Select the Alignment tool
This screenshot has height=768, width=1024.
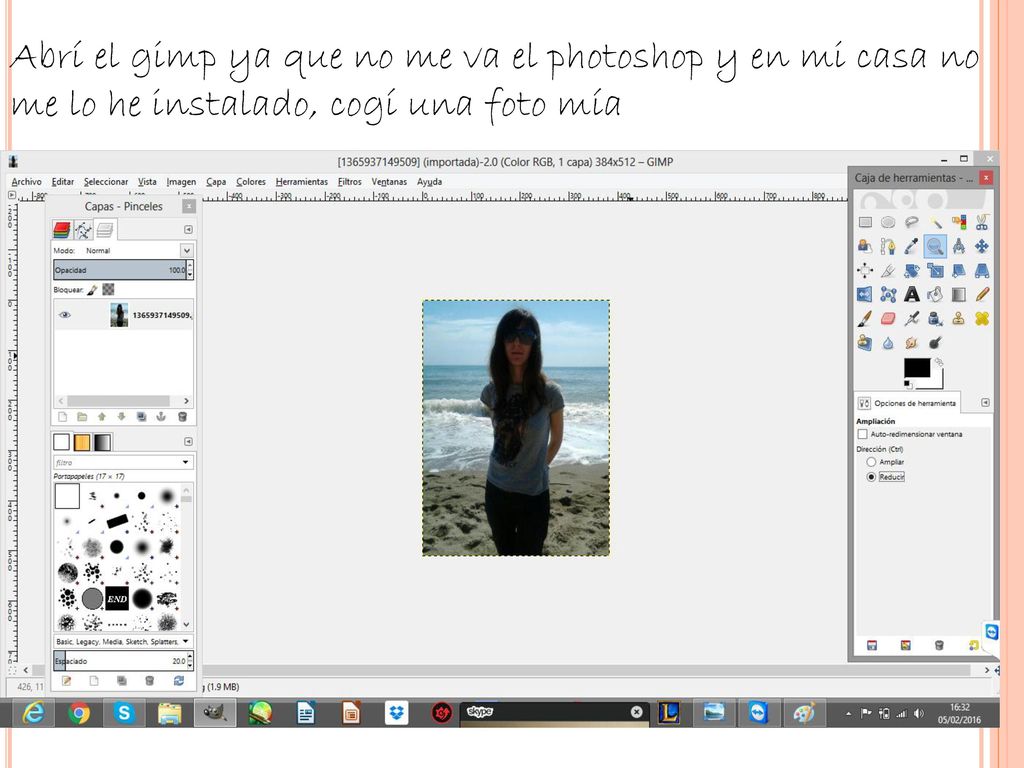pos(865,270)
